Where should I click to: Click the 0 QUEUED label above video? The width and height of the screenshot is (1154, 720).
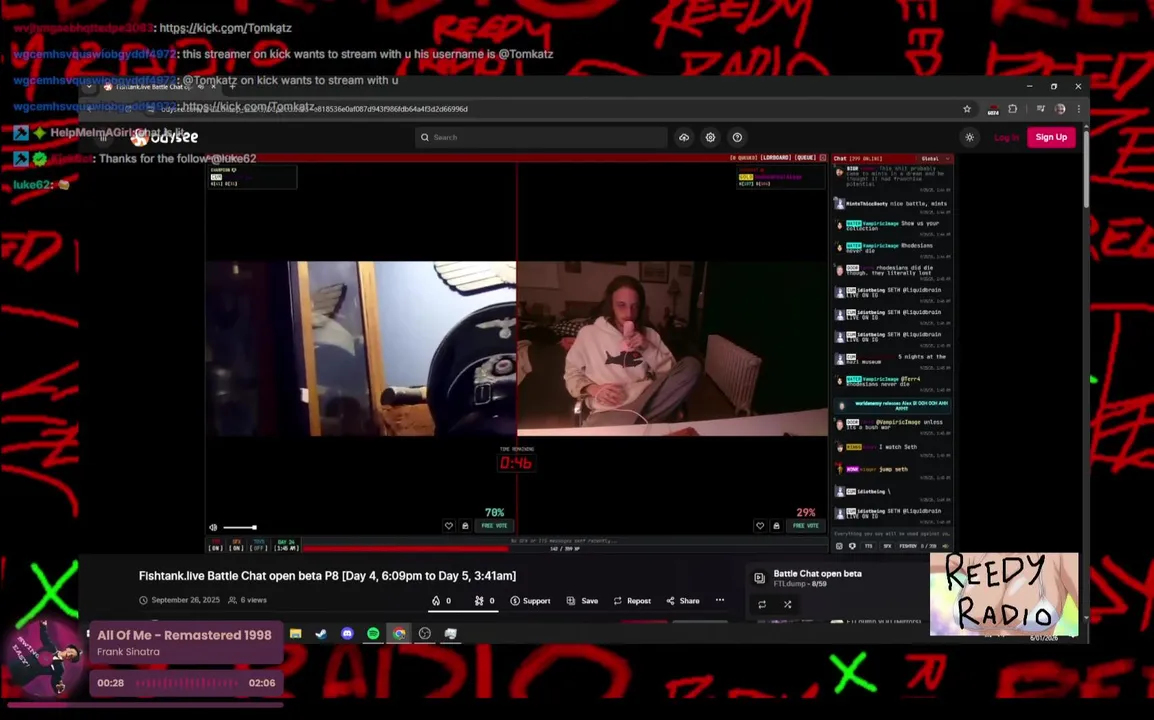pos(743,158)
